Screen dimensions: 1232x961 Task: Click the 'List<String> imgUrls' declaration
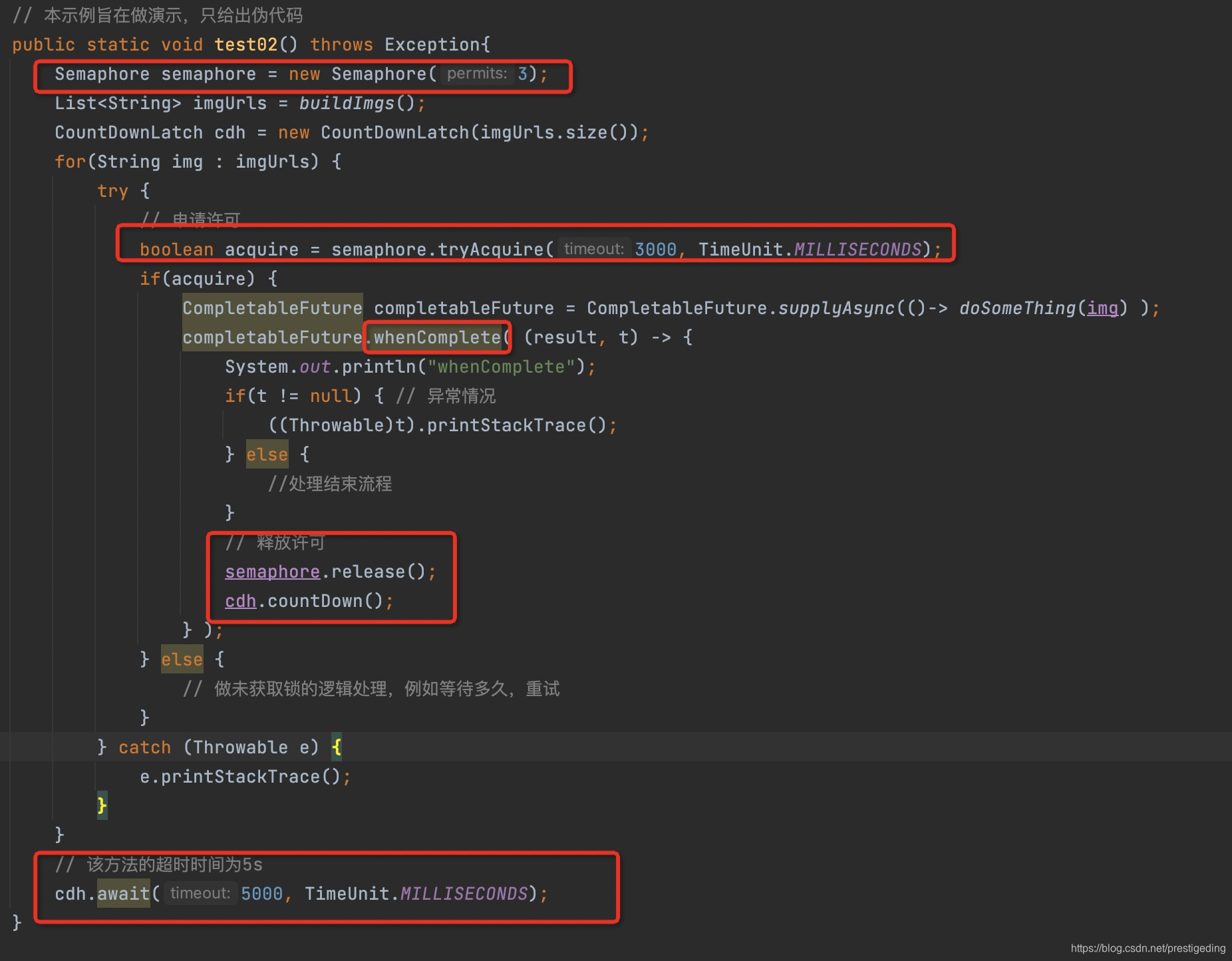(x=160, y=103)
